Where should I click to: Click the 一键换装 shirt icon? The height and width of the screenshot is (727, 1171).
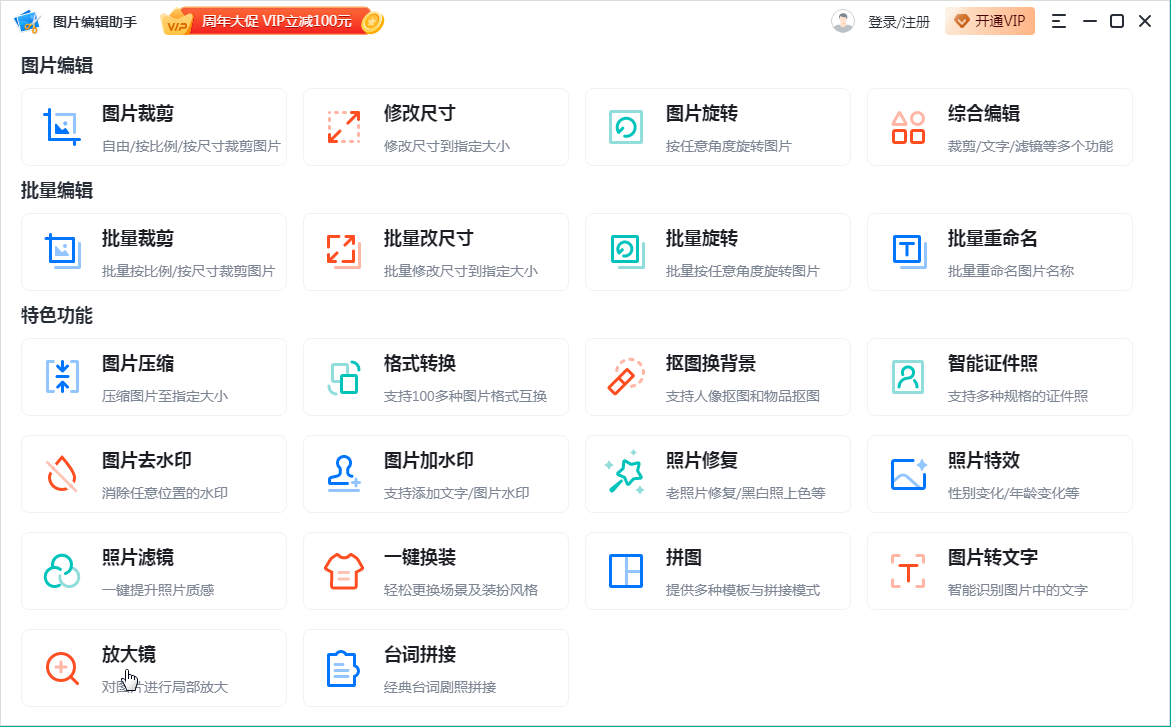tap(344, 571)
